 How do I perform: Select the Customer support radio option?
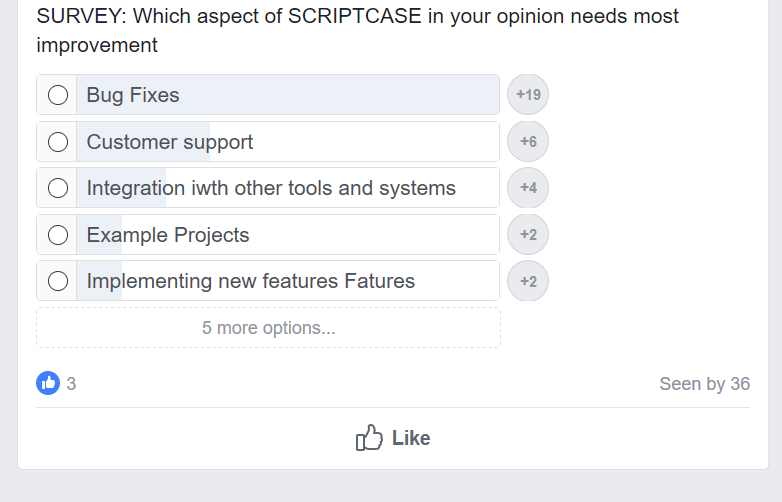[x=58, y=142]
